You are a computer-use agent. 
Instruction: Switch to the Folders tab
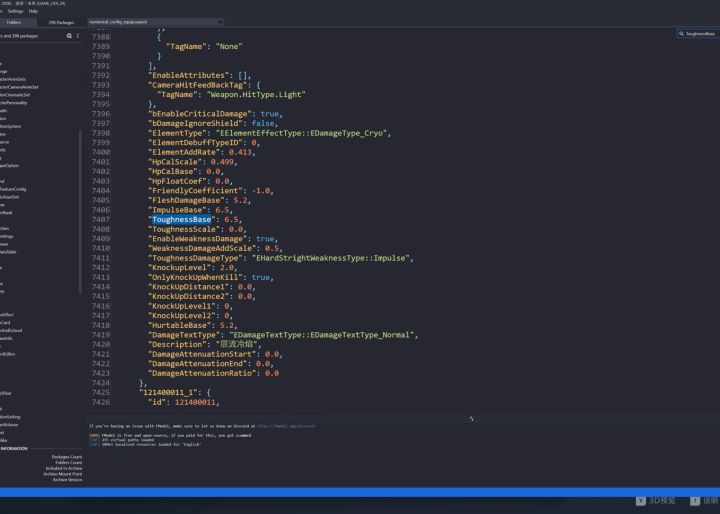tap(14, 21)
